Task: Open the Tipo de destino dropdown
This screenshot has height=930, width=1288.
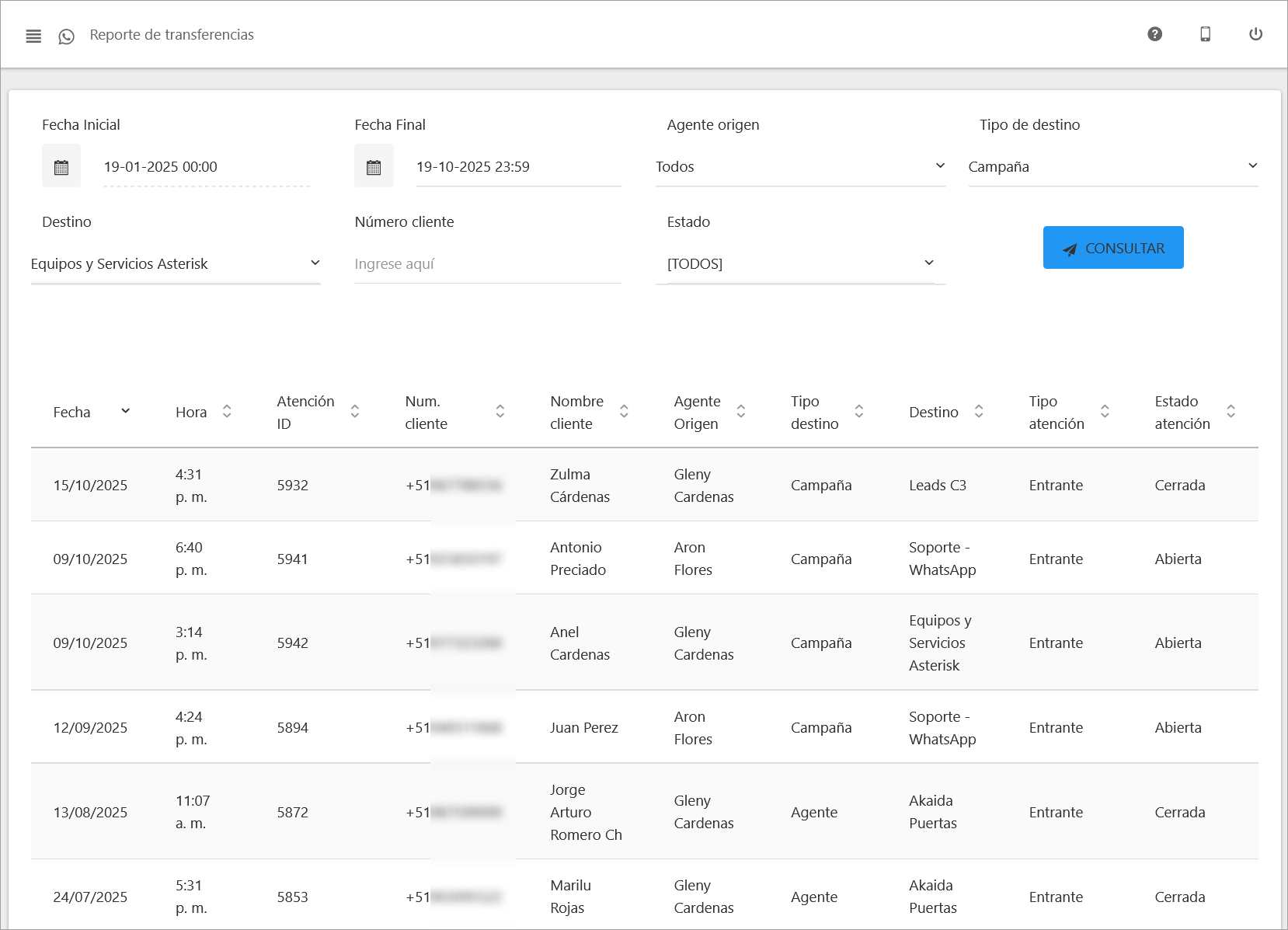Action: pos(1112,167)
